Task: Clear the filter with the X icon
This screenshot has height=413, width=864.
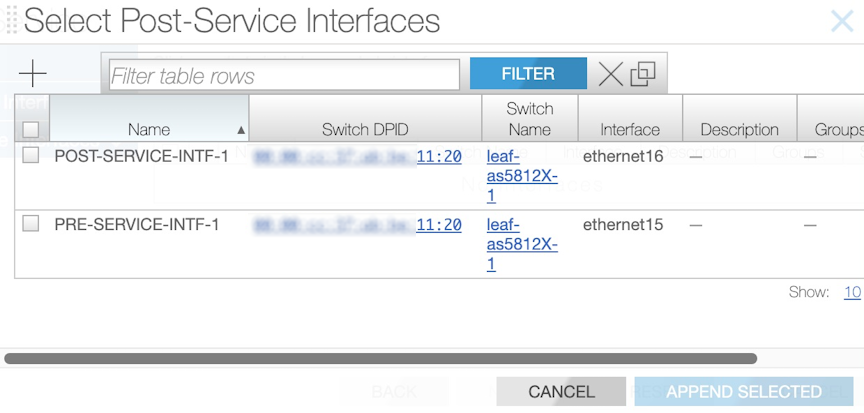Action: (x=611, y=73)
